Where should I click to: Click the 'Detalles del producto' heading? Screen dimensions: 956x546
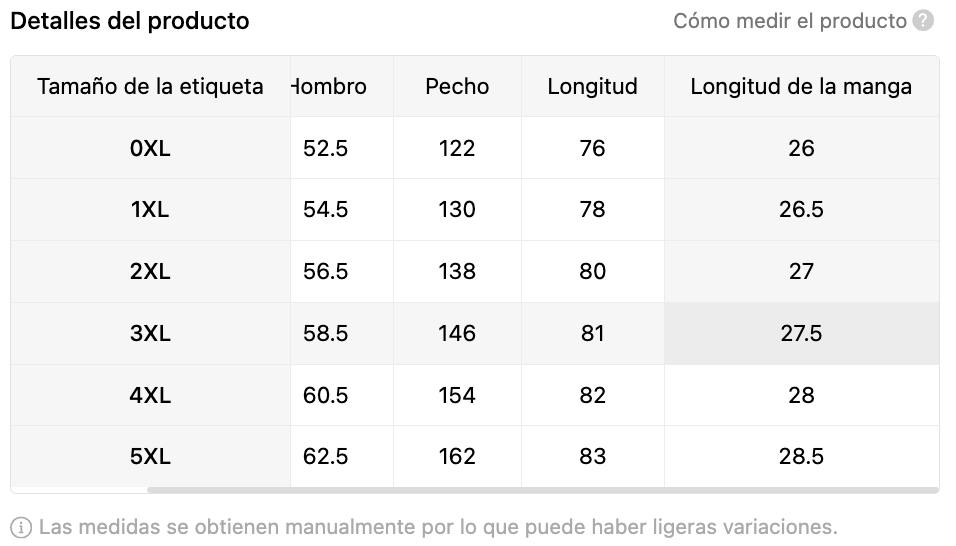130,21
